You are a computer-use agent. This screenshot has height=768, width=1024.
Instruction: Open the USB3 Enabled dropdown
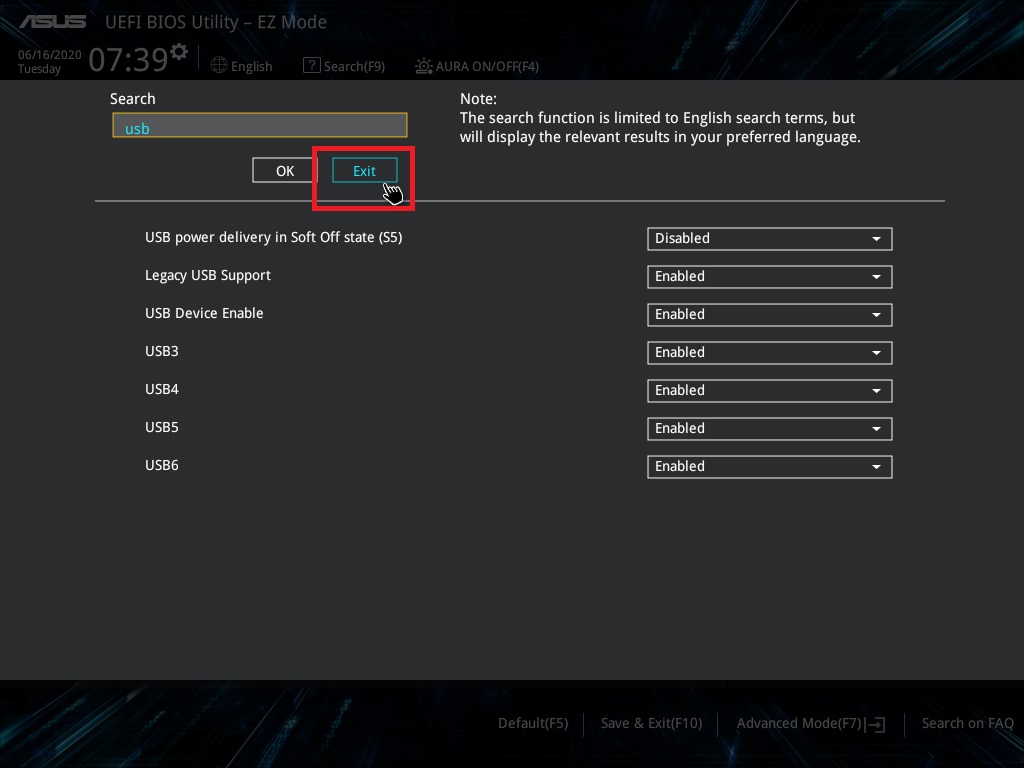[769, 352]
